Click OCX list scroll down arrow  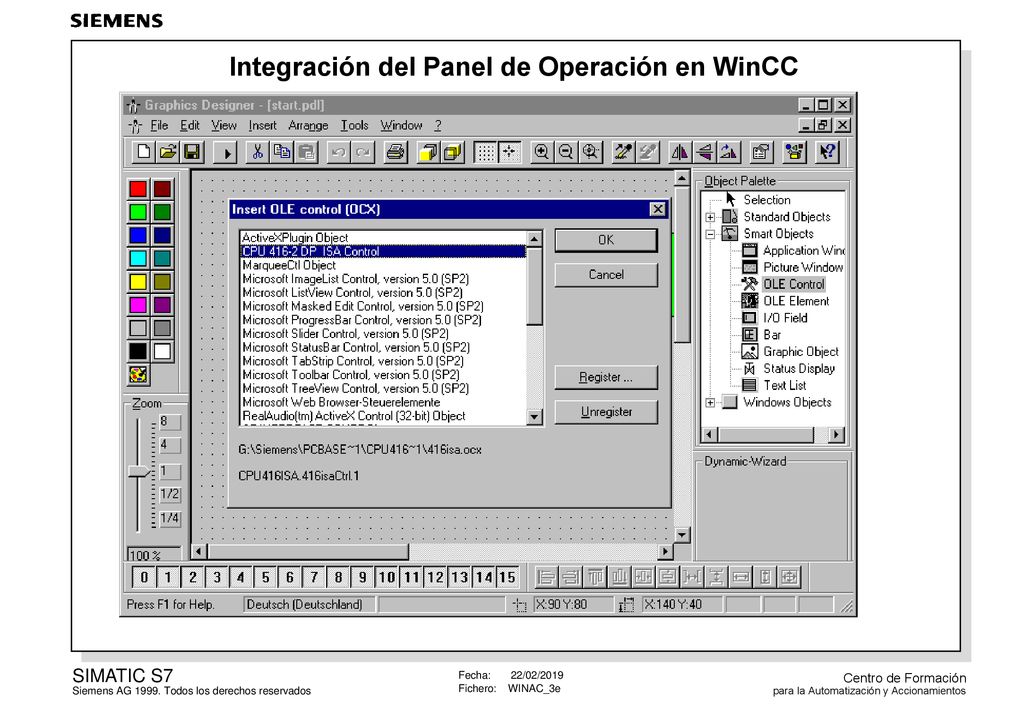[534, 417]
